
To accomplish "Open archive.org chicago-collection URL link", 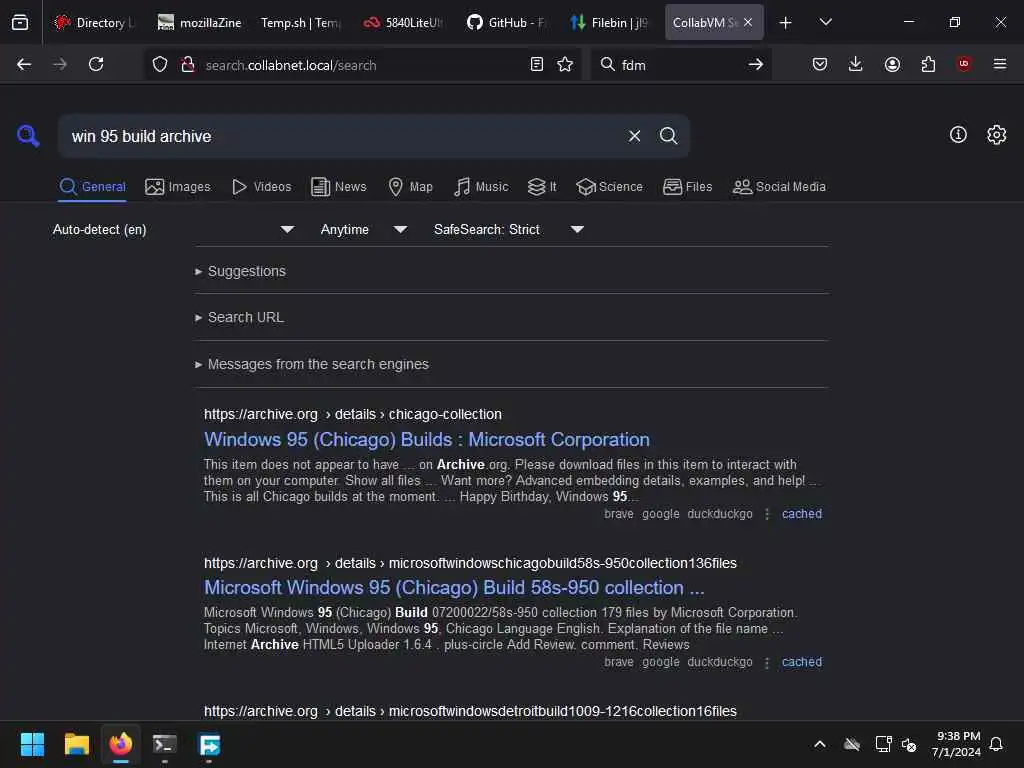I will [x=353, y=414].
